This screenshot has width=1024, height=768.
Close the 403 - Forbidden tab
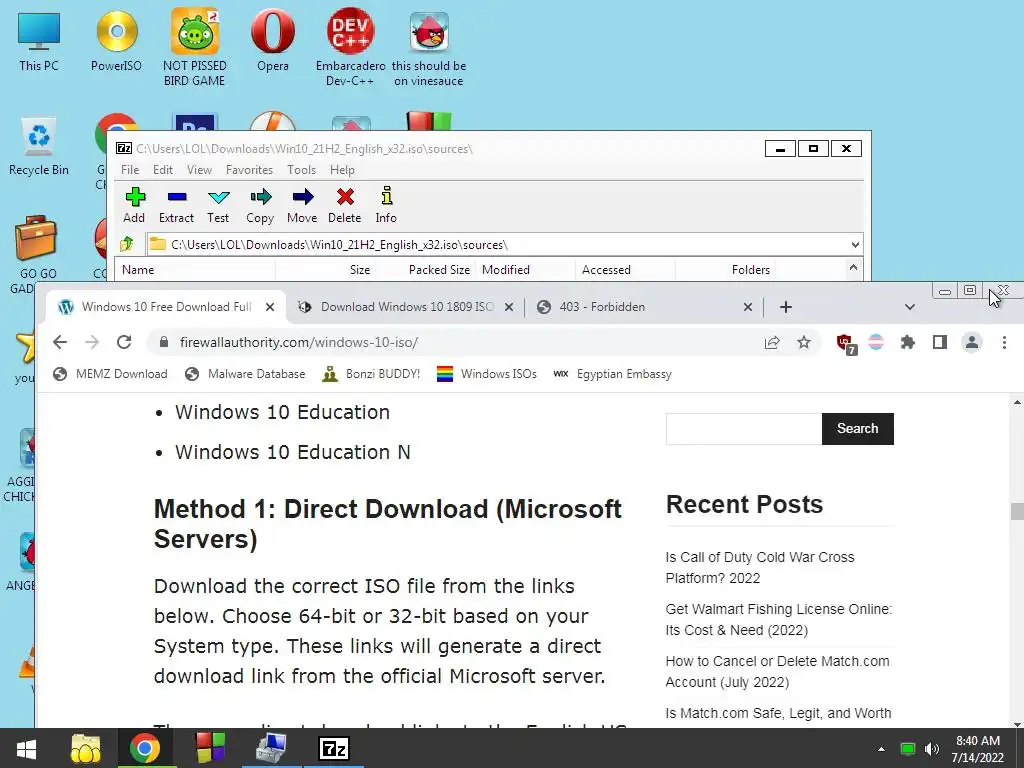pyautogui.click(x=748, y=307)
